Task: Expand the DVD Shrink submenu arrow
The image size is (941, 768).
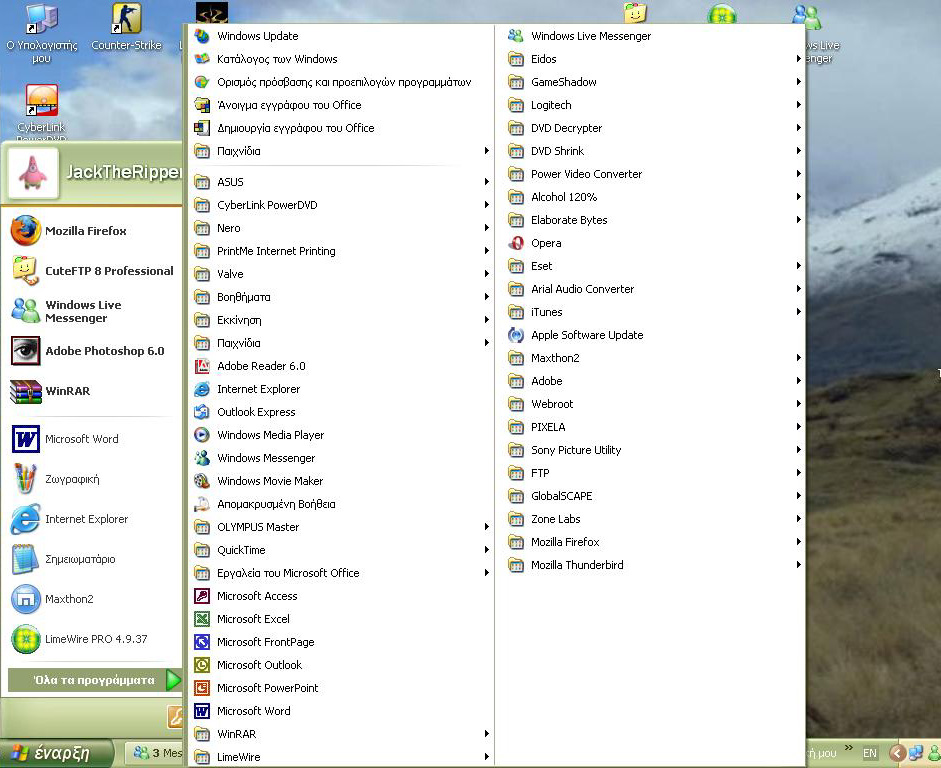Action: click(799, 151)
